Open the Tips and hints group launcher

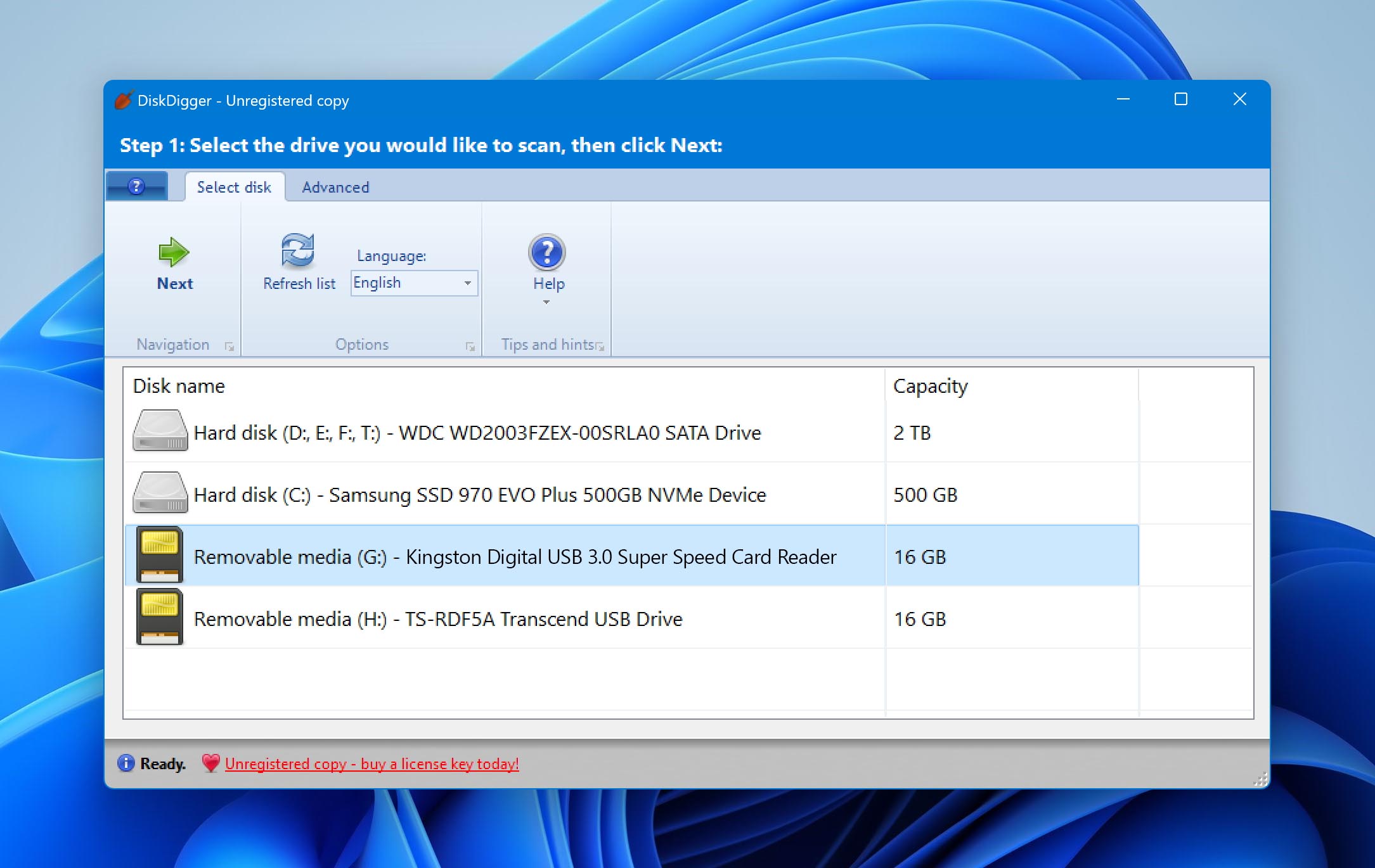(600, 347)
